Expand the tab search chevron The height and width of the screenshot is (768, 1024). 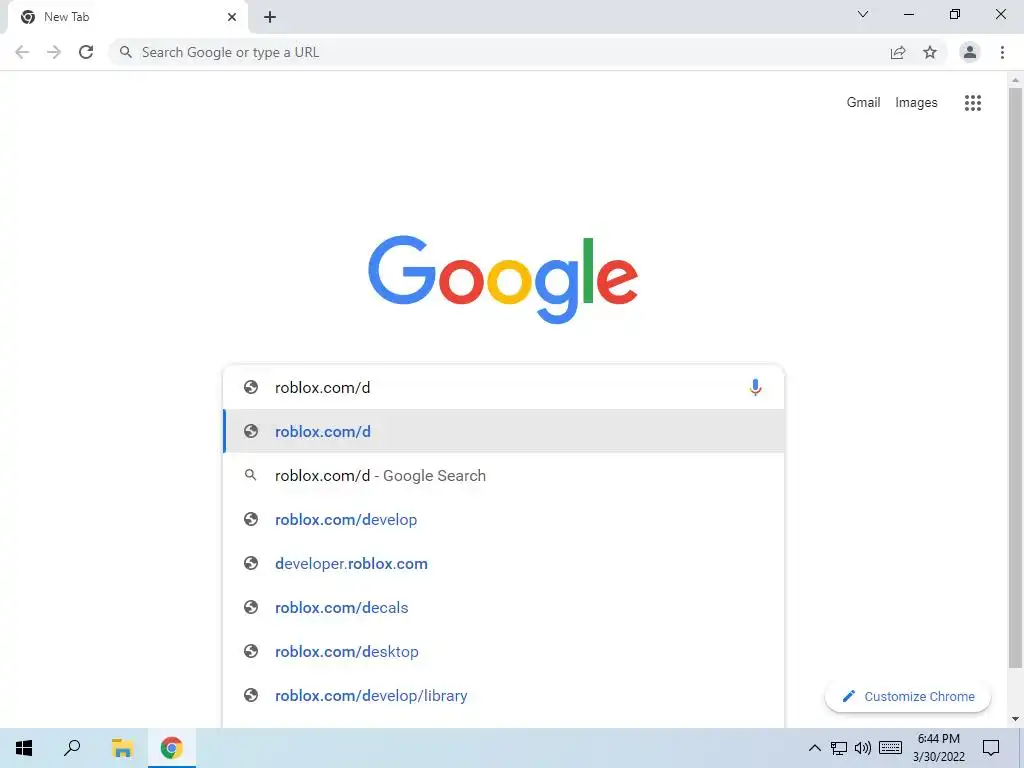click(863, 14)
